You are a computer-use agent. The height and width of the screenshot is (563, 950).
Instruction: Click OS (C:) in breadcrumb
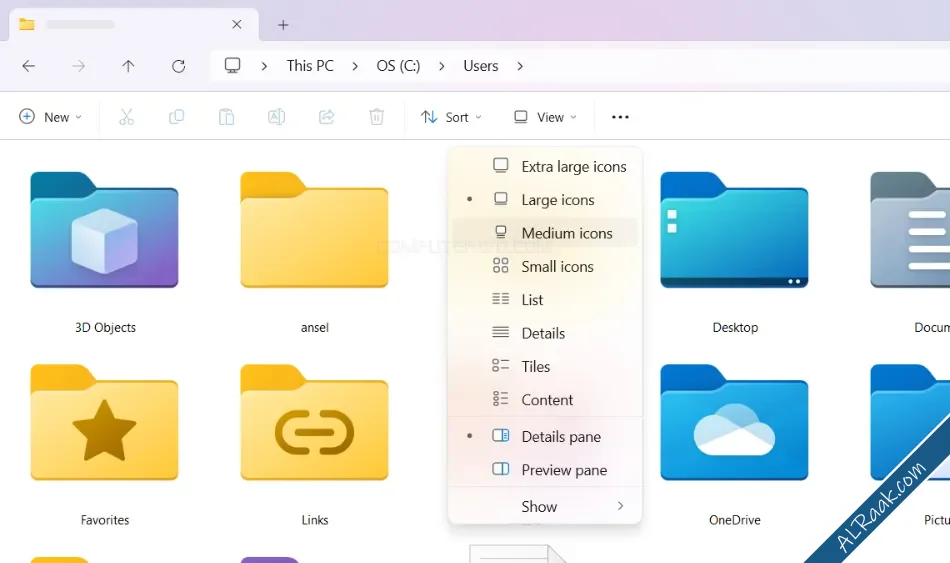point(398,65)
